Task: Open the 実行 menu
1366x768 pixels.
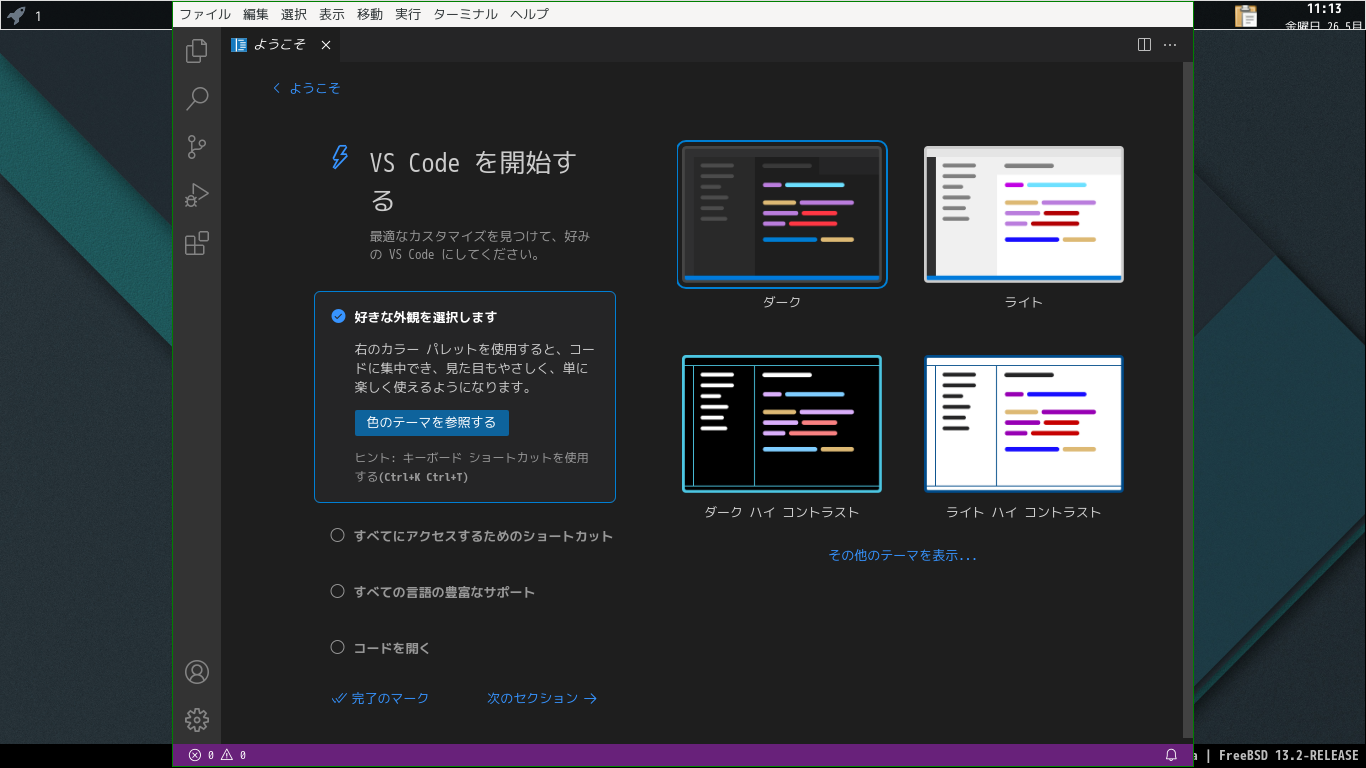Action: (408, 14)
